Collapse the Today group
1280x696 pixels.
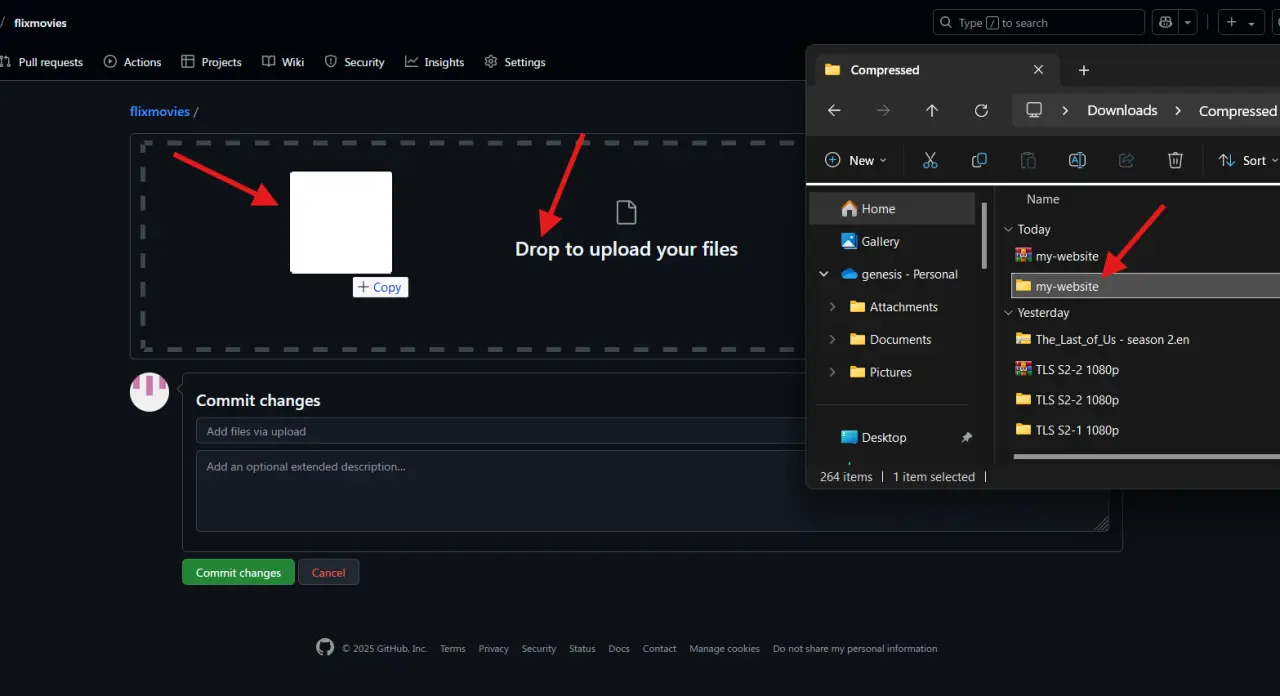point(1009,229)
